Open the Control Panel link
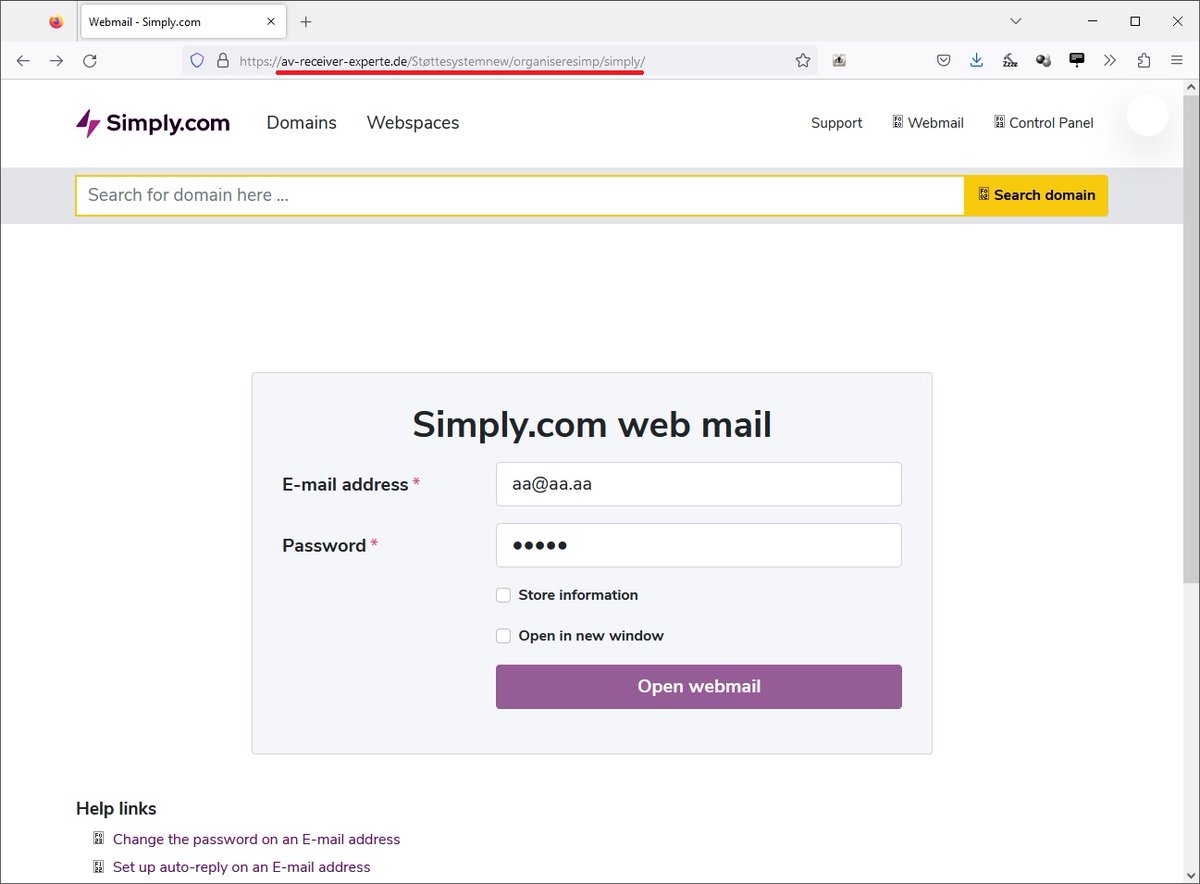Screen dimensions: 1200x884 tap(1043, 123)
